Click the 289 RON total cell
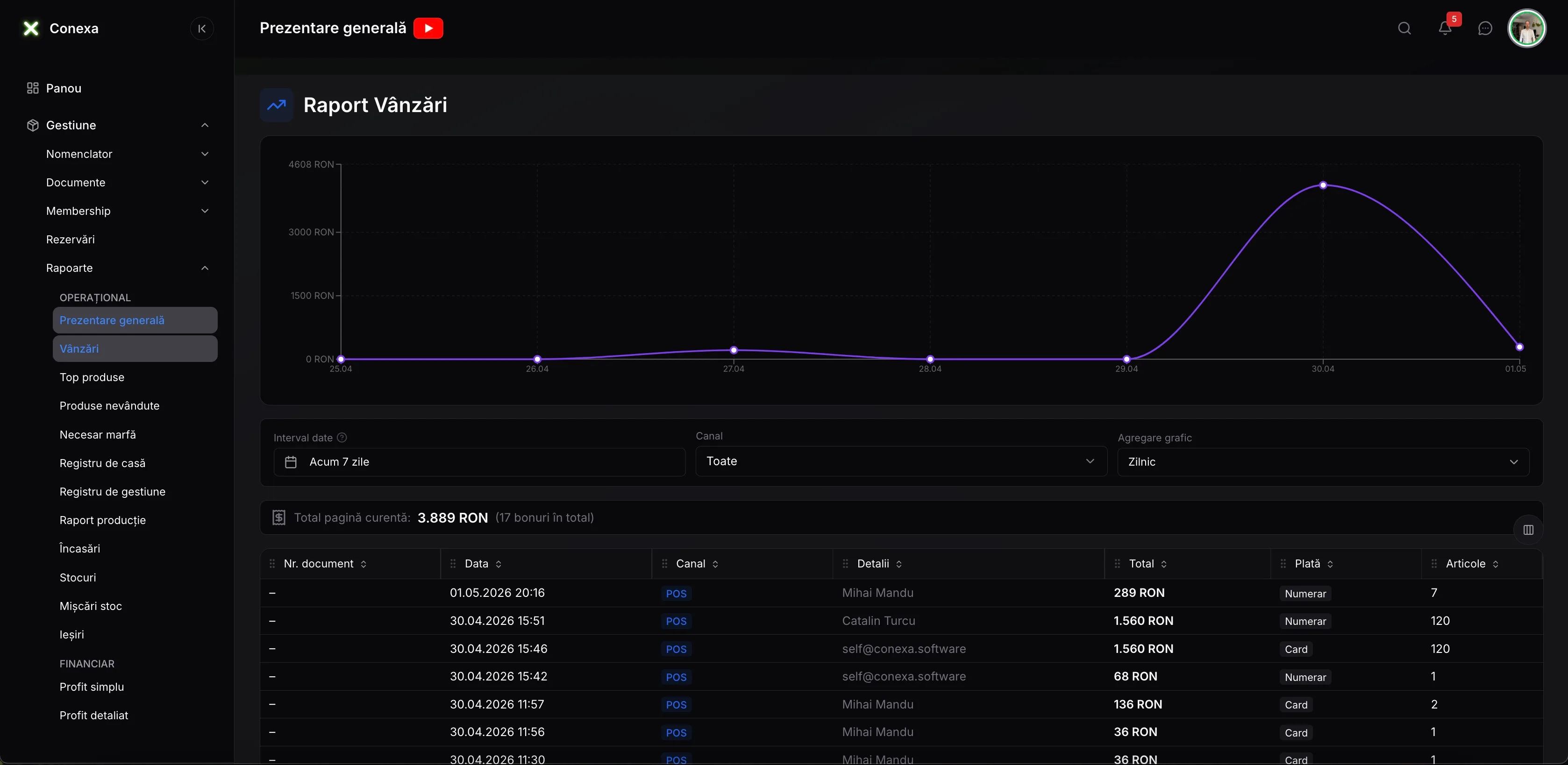Screen dimensions: 1568x765 [x=1139, y=593]
